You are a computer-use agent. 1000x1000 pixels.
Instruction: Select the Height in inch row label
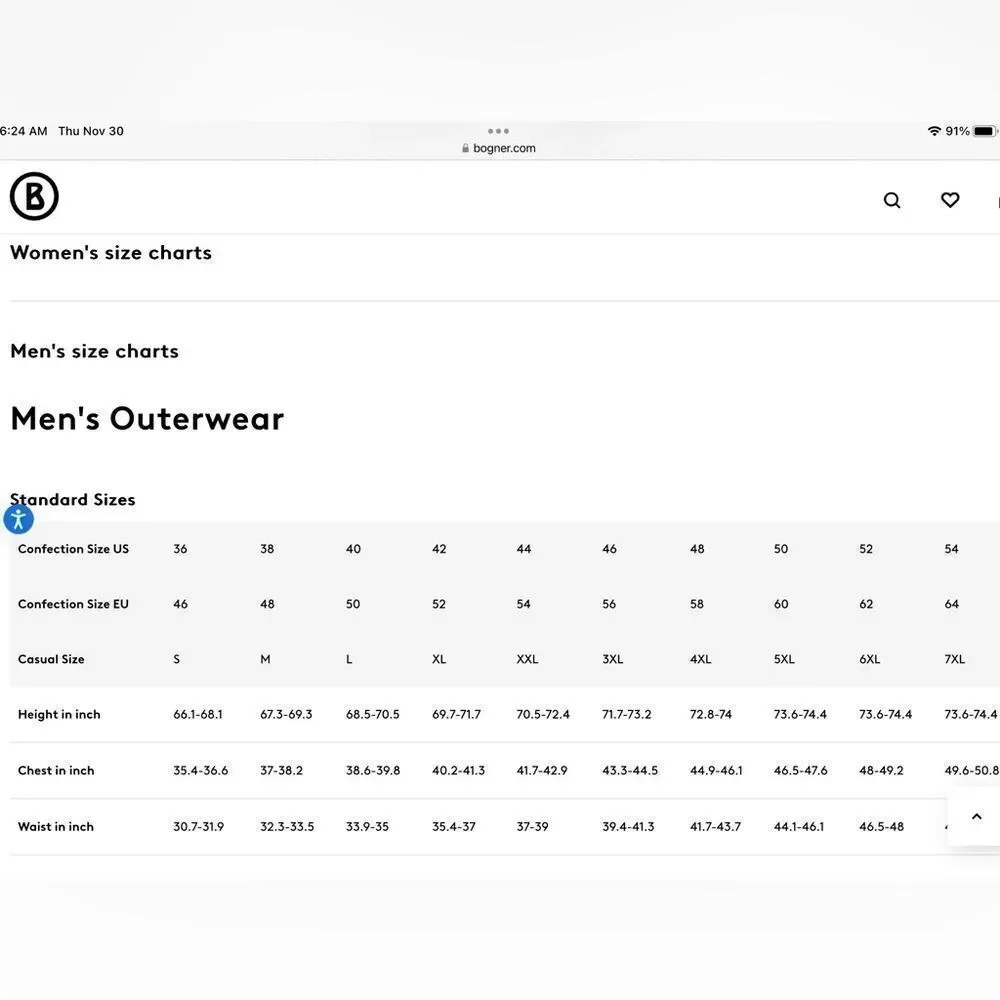[59, 714]
